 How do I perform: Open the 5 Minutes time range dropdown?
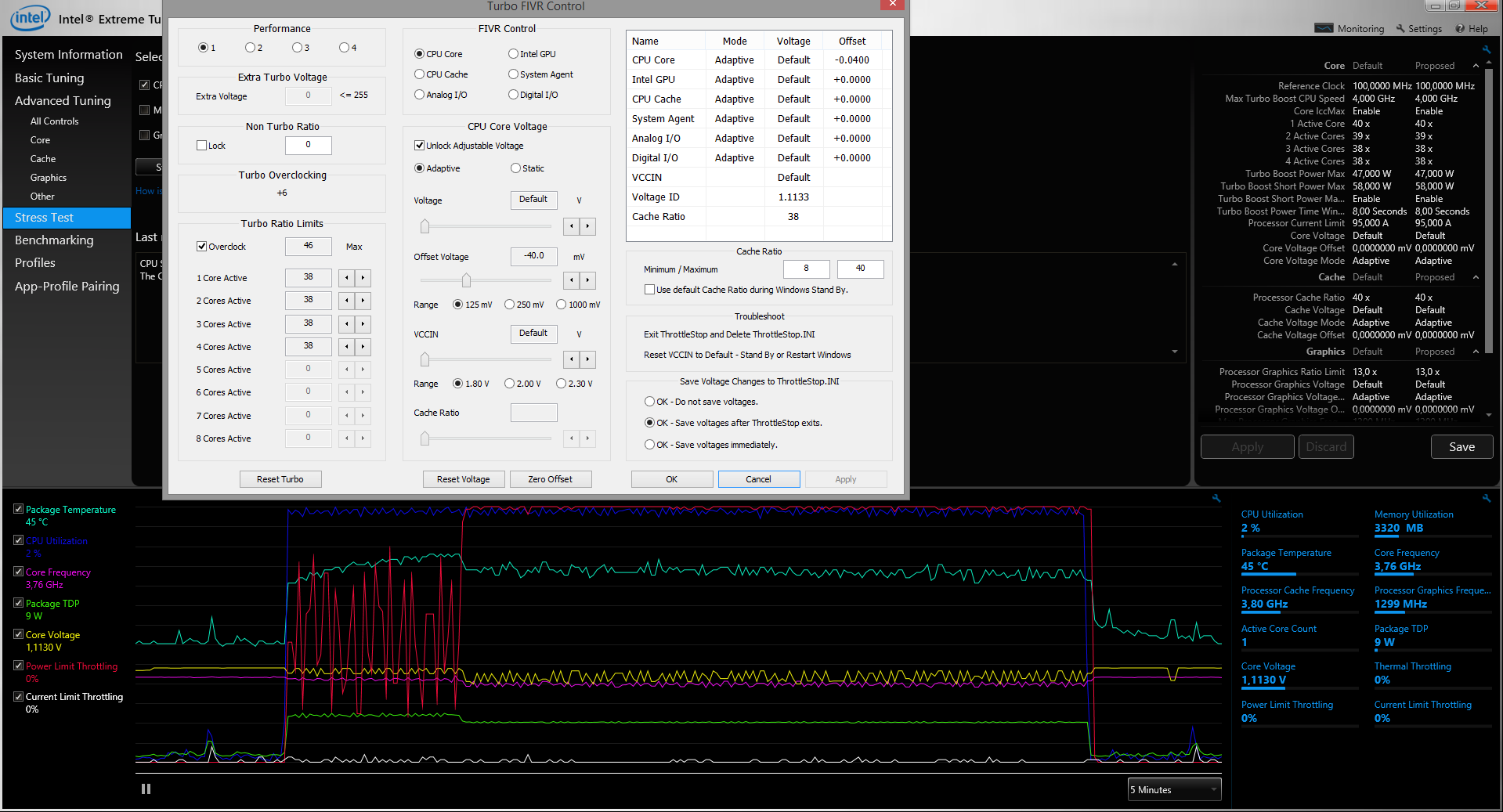(1174, 789)
